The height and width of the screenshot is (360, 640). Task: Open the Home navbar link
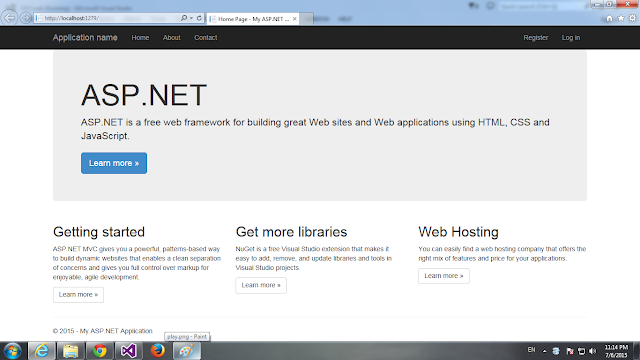[140, 38]
